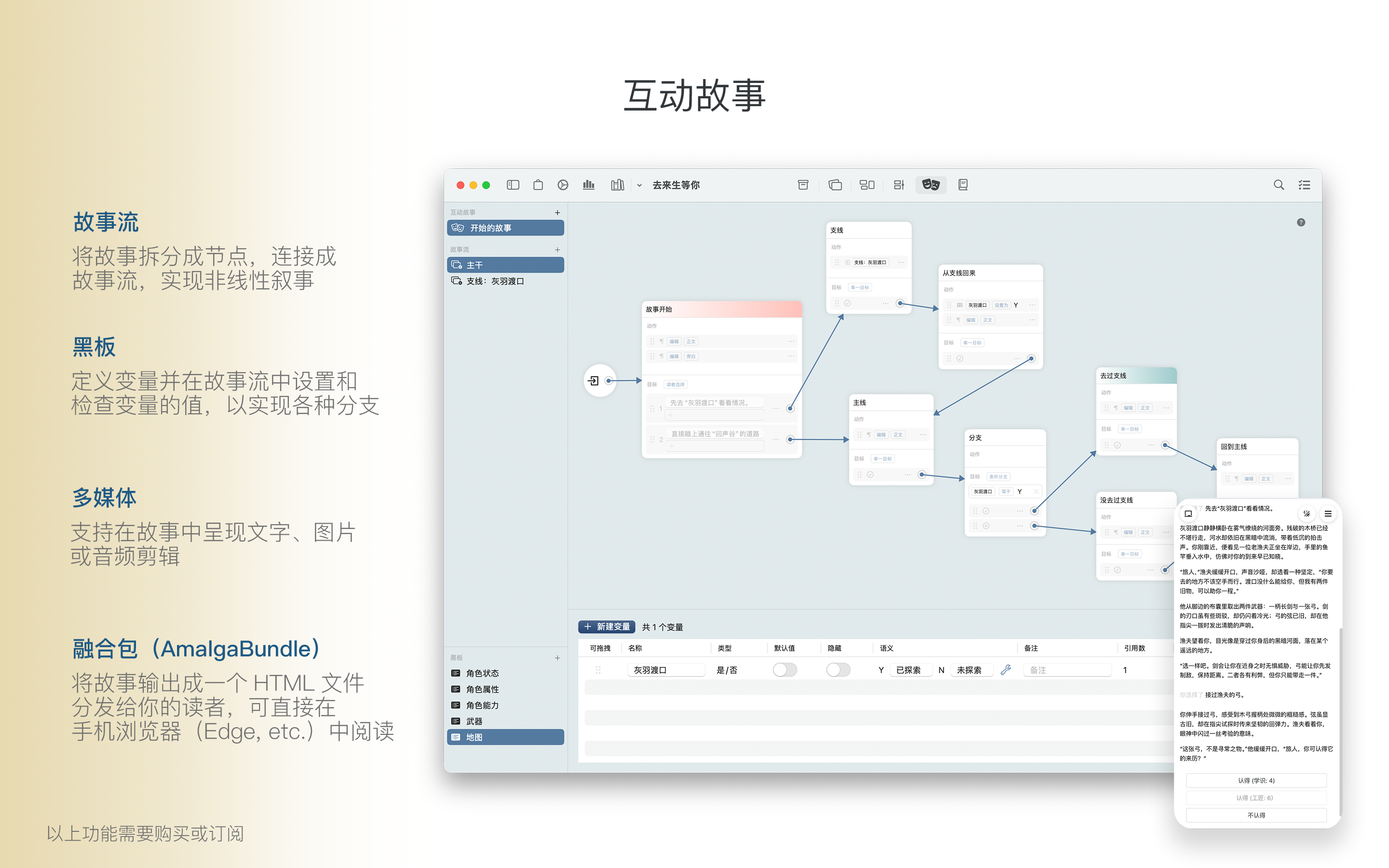Select the 去过支线 node title

point(1113,376)
